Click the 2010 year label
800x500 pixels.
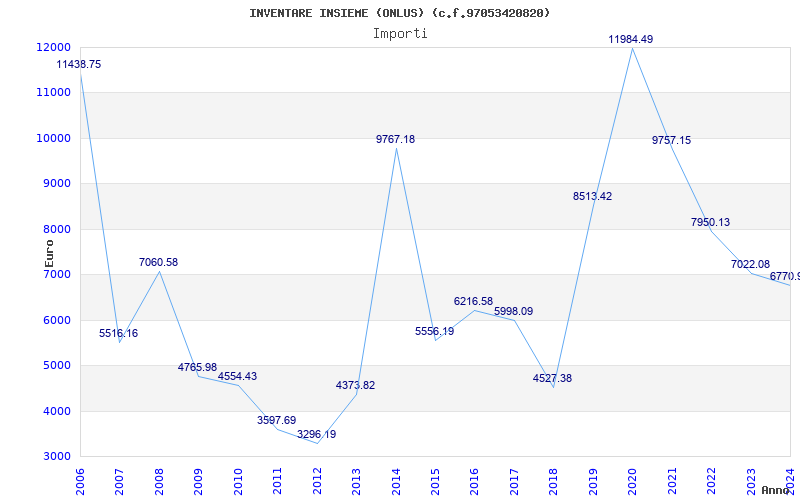point(238,481)
